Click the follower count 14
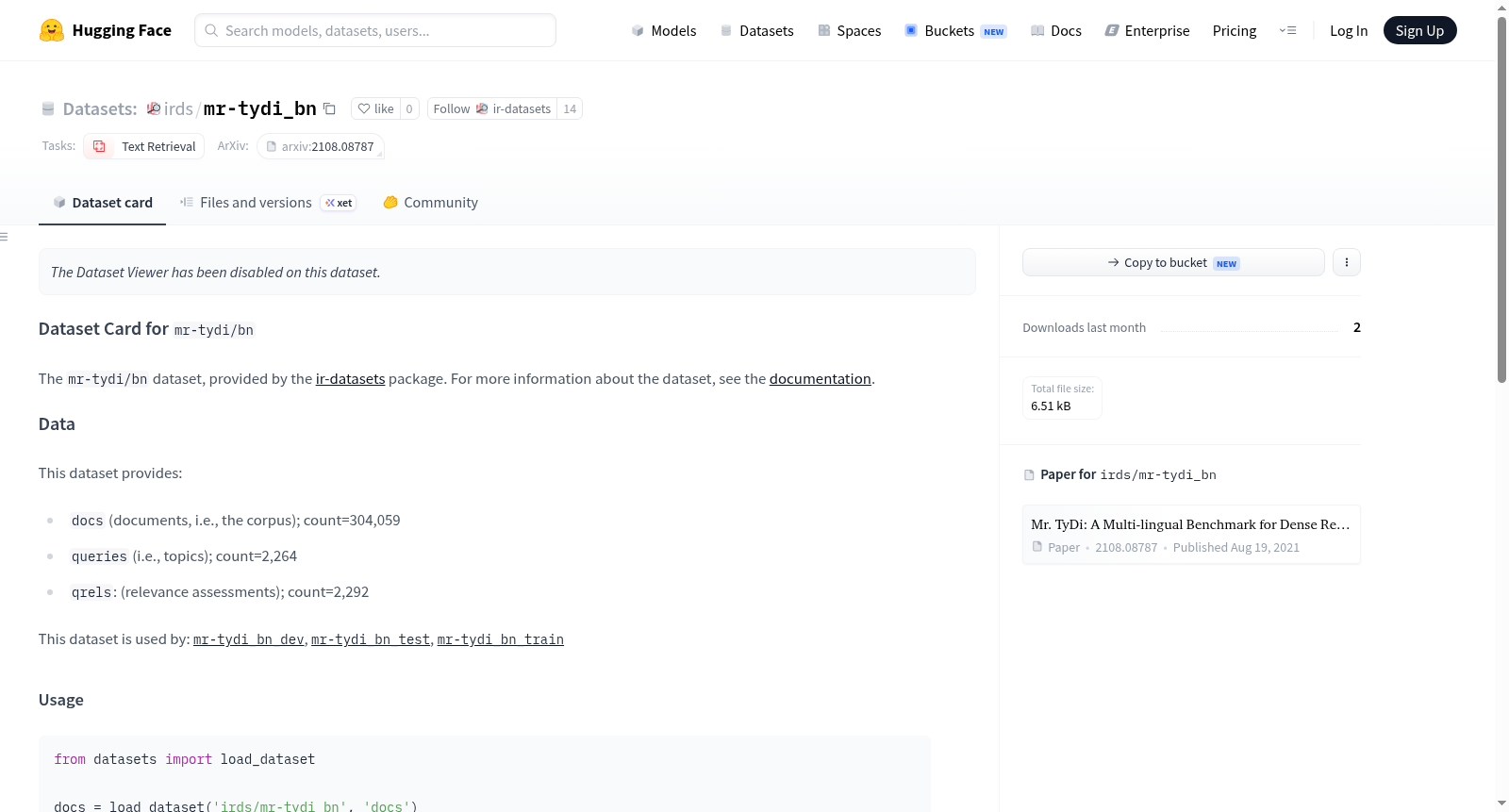 coord(570,108)
